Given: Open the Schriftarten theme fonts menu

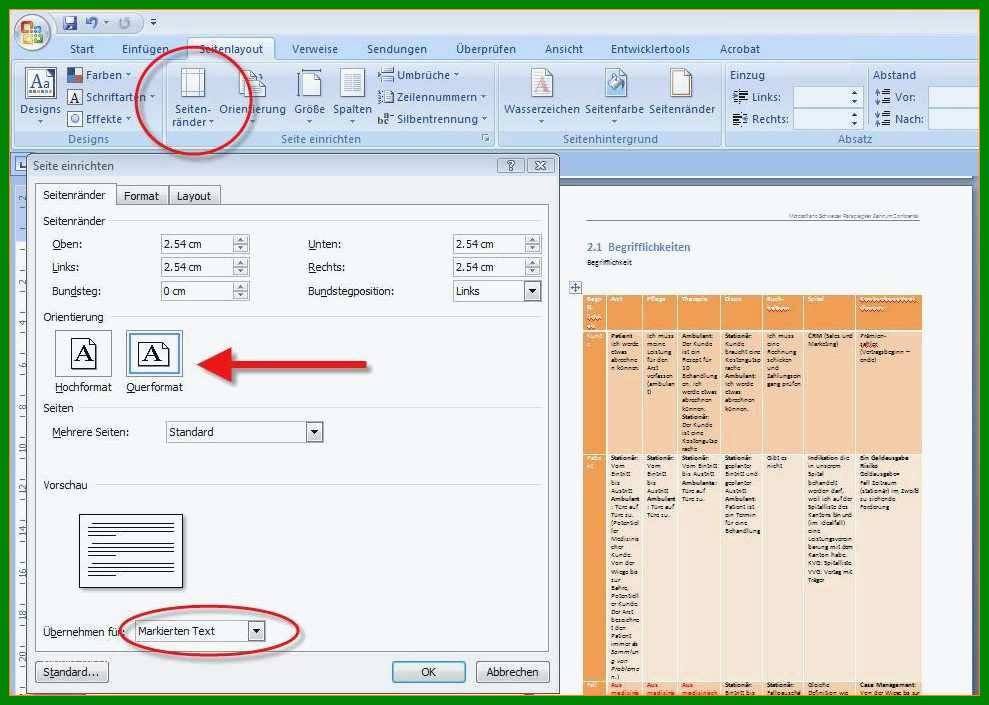Looking at the screenshot, I should [111, 97].
